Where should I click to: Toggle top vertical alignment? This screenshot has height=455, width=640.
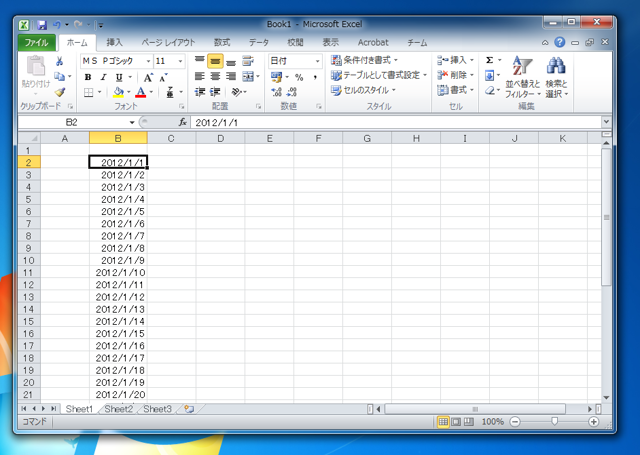[x=200, y=61]
